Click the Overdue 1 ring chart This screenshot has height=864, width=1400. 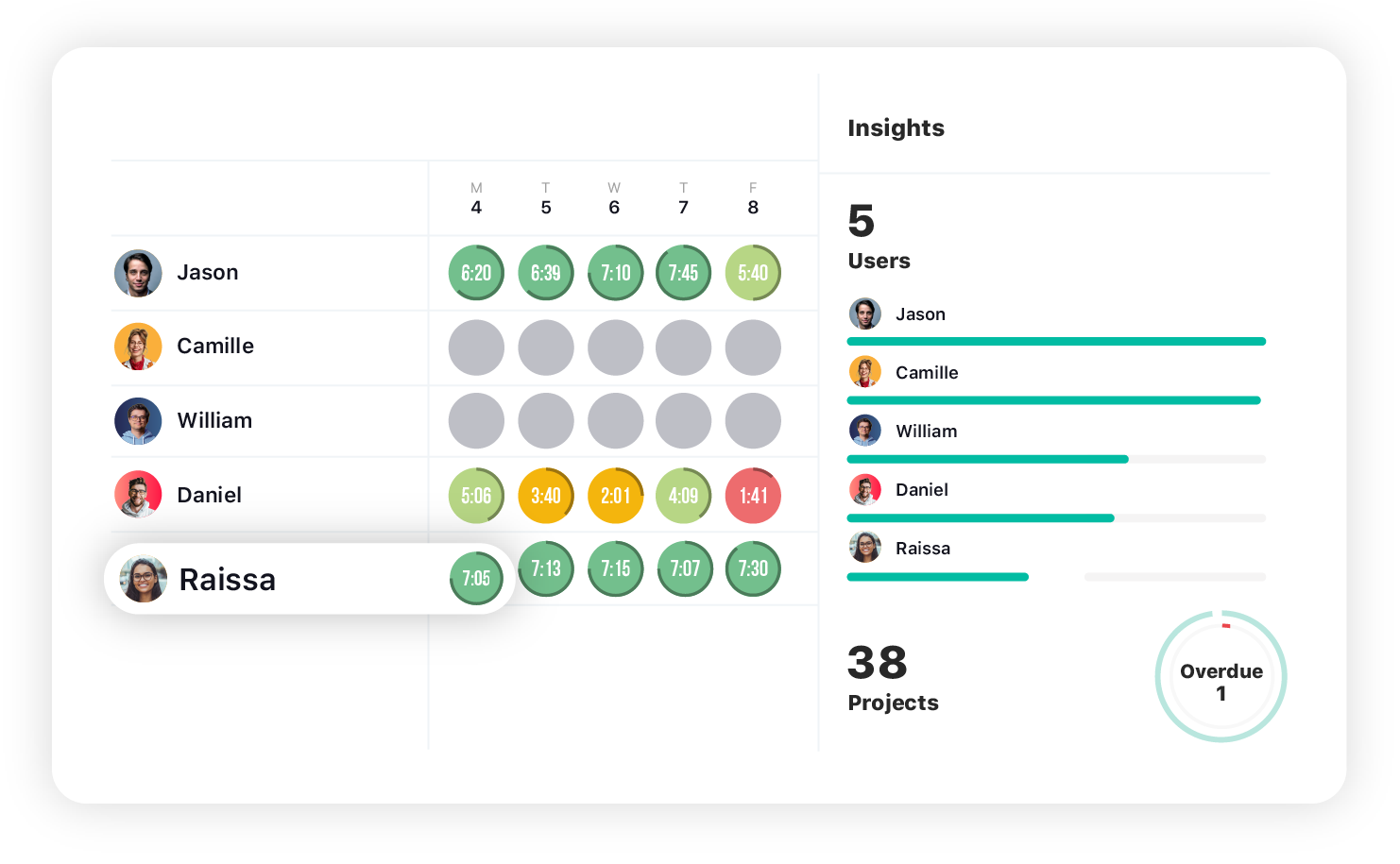coord(1221,676)
